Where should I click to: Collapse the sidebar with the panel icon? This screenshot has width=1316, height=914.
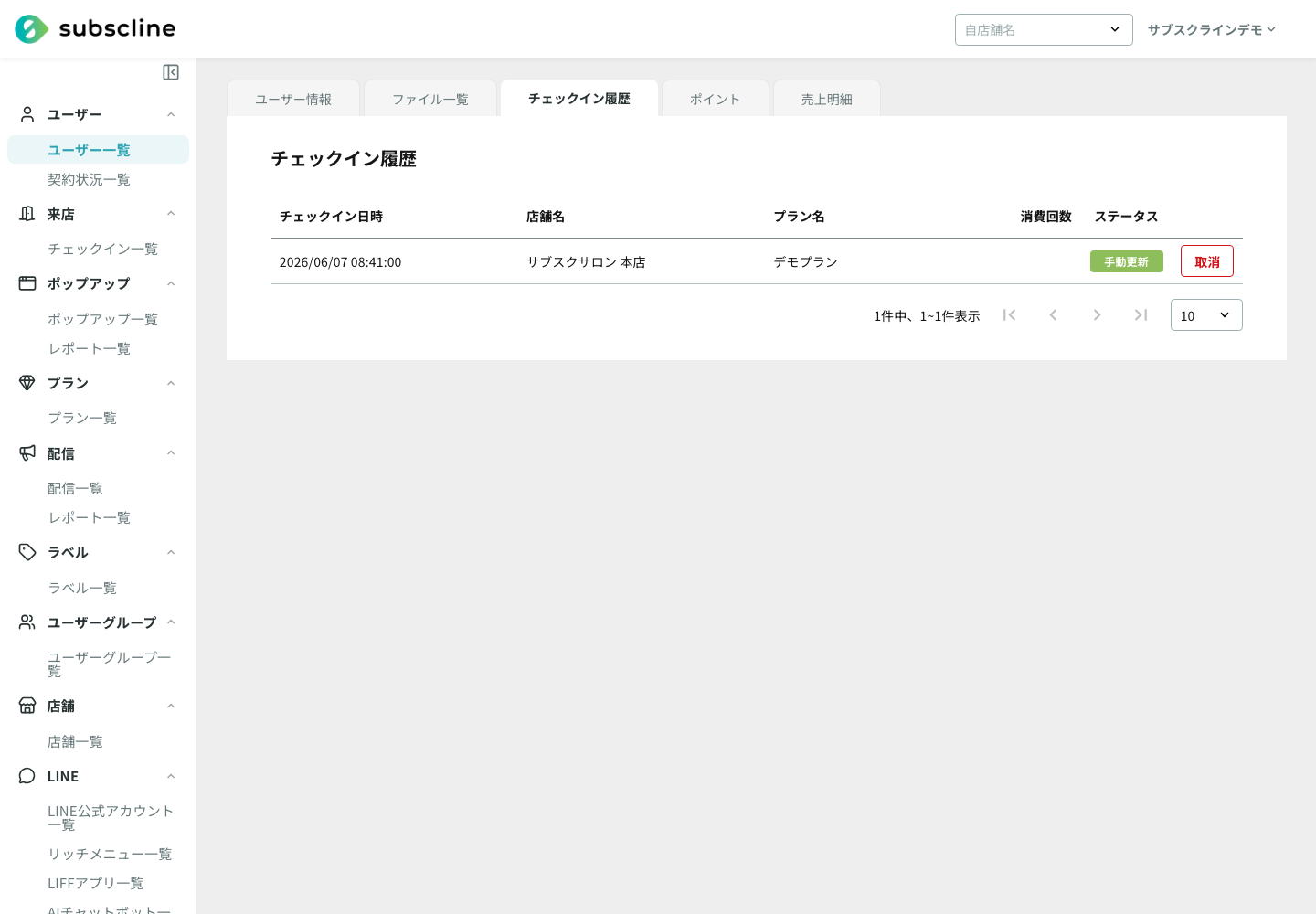[171, 72]
